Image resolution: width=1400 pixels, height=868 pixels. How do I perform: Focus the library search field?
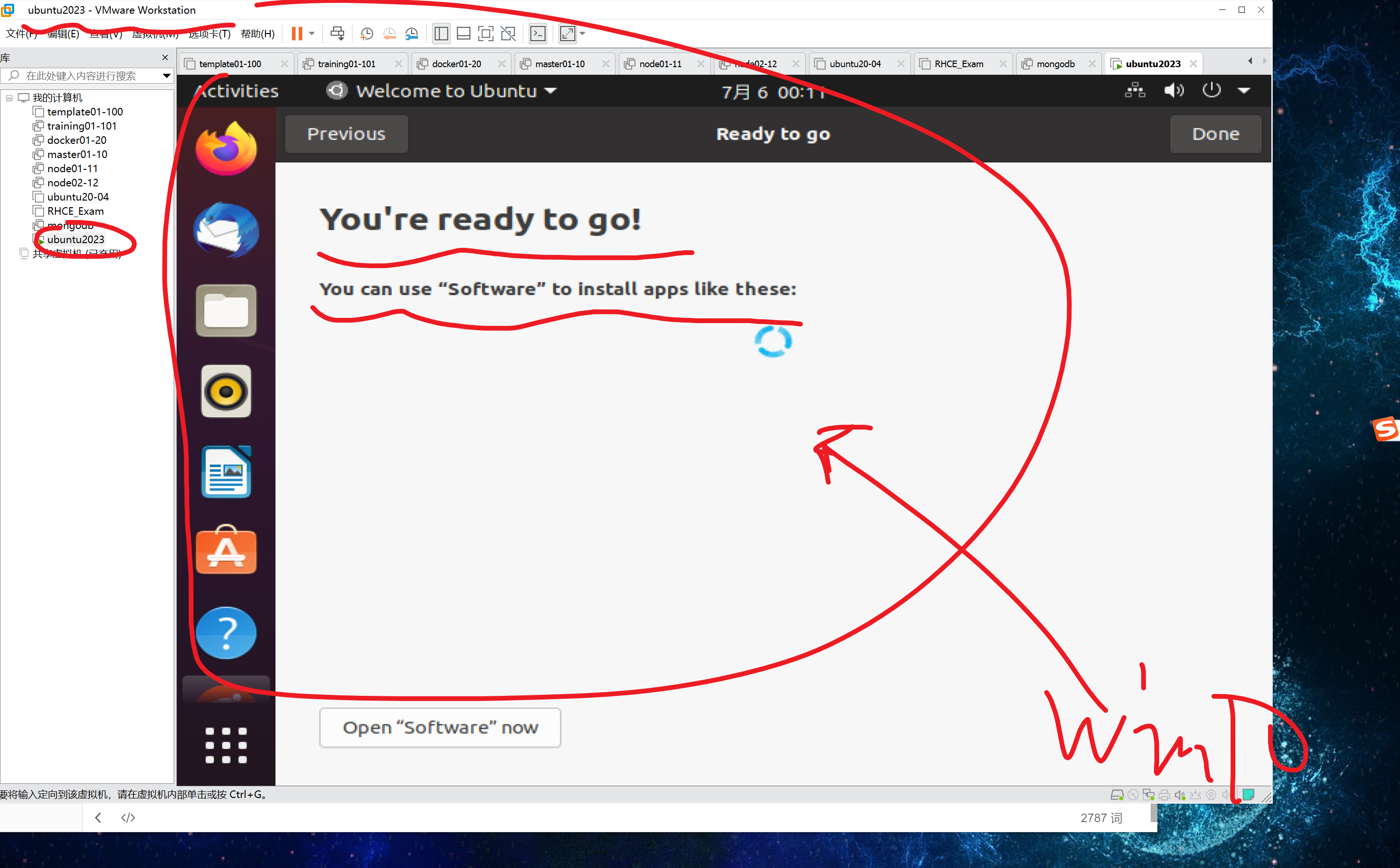click(x=86, y=76)
